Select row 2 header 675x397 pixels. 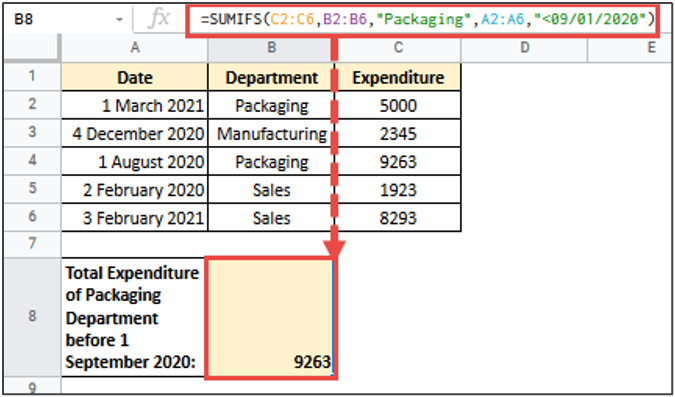[x=32, y=105]
